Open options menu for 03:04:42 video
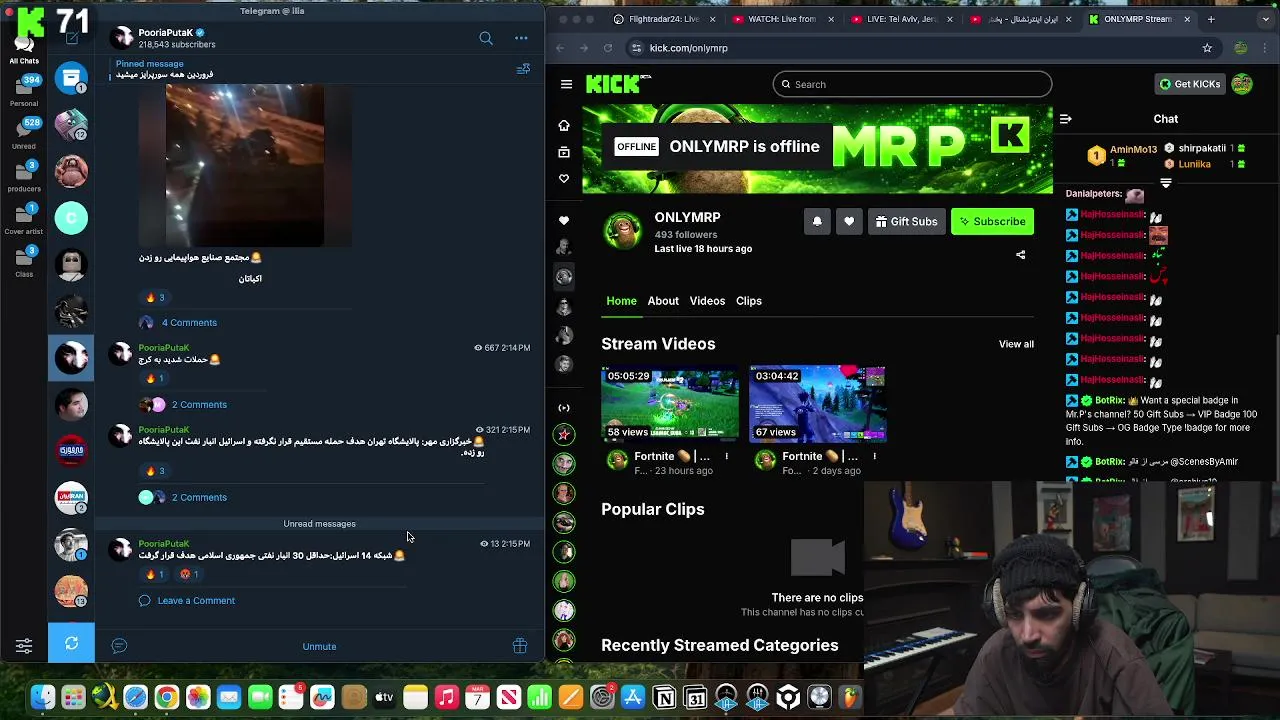The image size is (1280, 720). pos(875,456)
